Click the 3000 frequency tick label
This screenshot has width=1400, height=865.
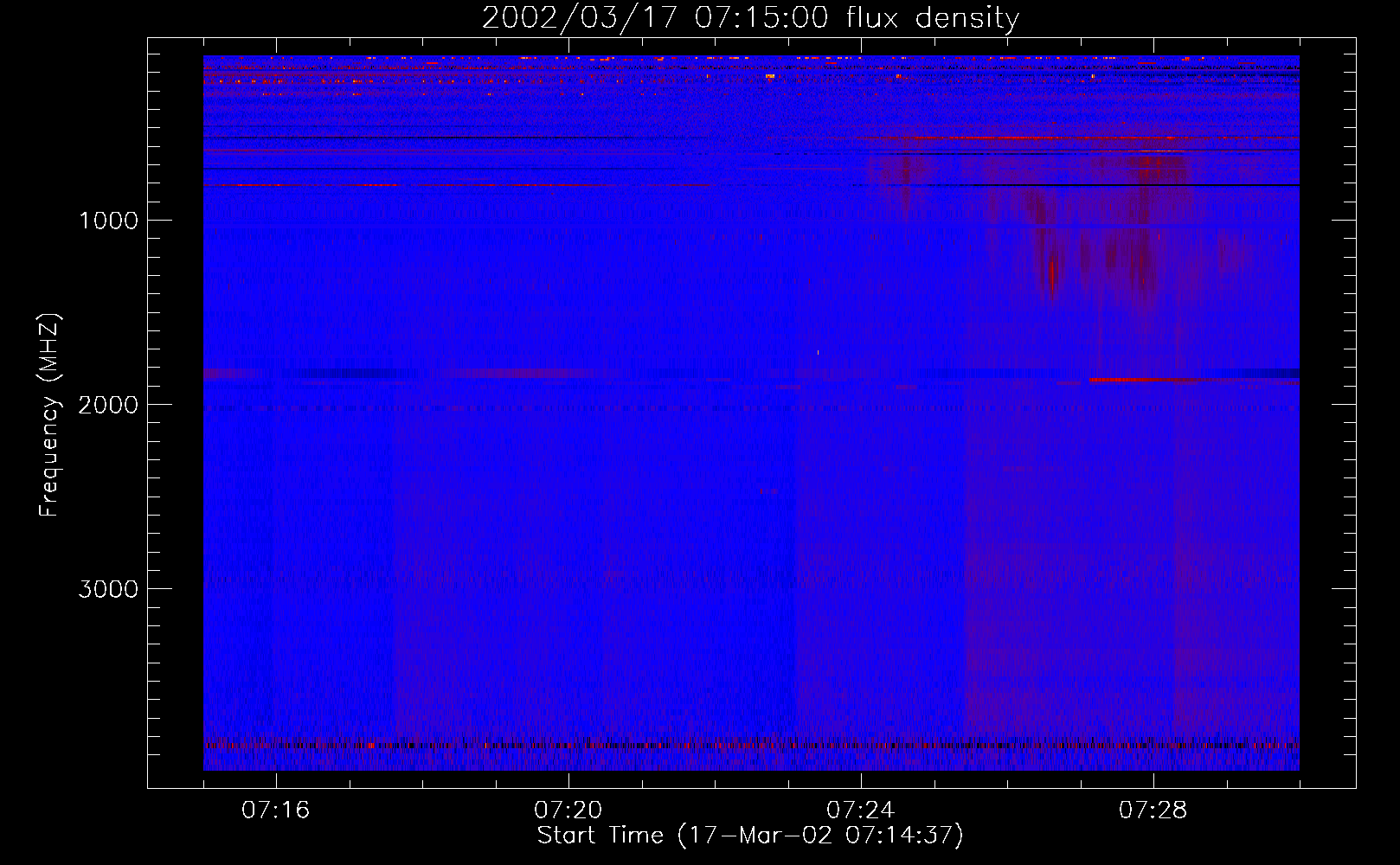(108, 589)
